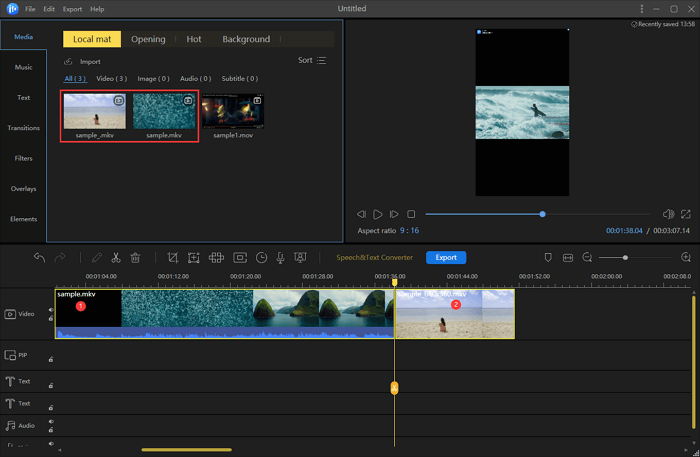Click the clock duration icon
The width and height of the screenshot is (700, 457).
coord(261,257)
